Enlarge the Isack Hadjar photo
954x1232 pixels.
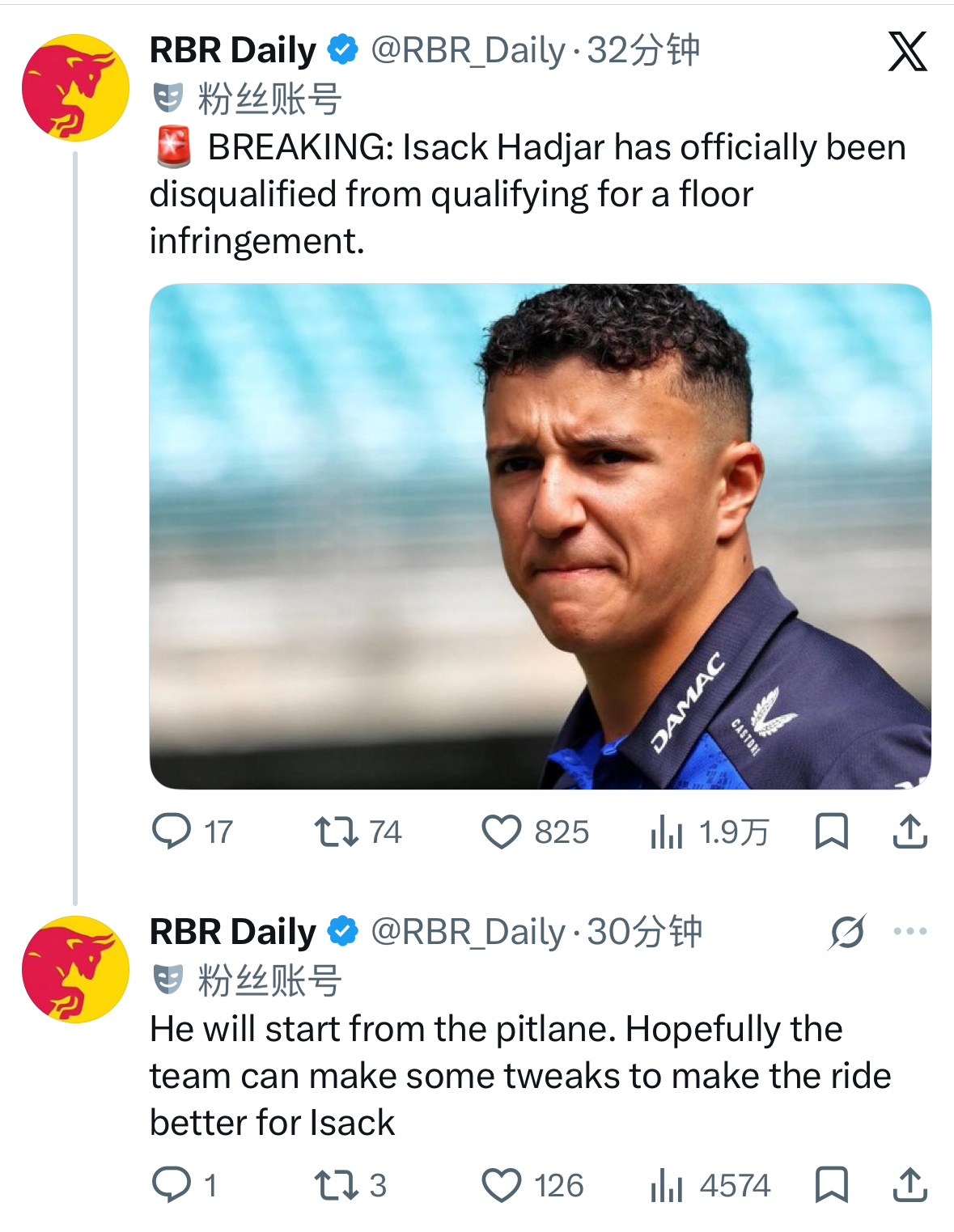pyautogui.click(x=540, y=536)
